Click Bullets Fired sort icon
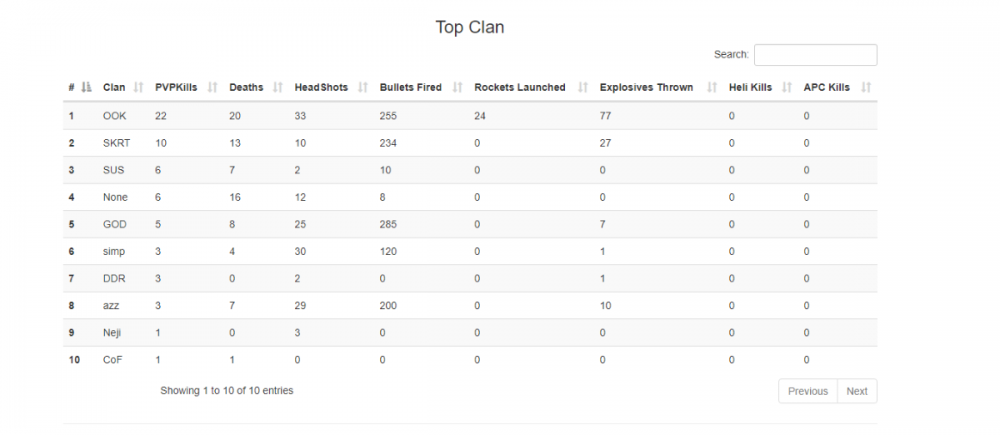Image resolution: width=1000 pixels, height=435 pixels. click(457, 88)
